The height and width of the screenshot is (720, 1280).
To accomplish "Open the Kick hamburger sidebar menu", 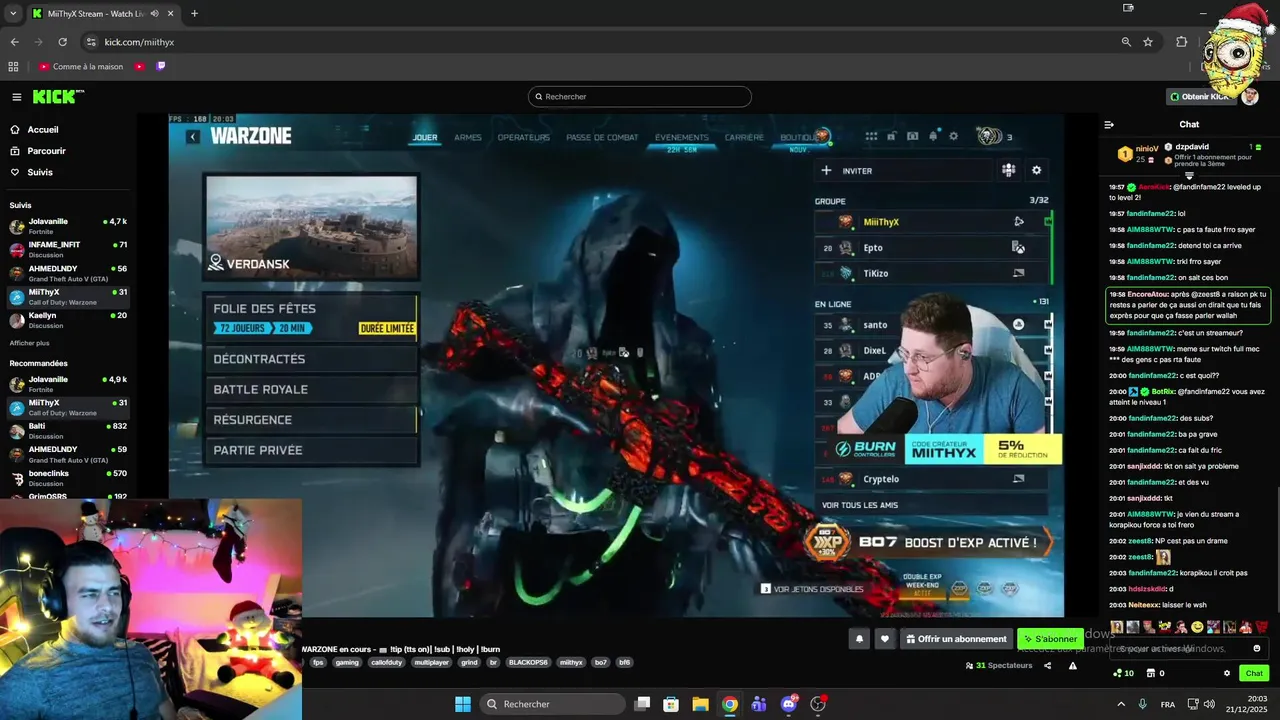I will point(17,97).
